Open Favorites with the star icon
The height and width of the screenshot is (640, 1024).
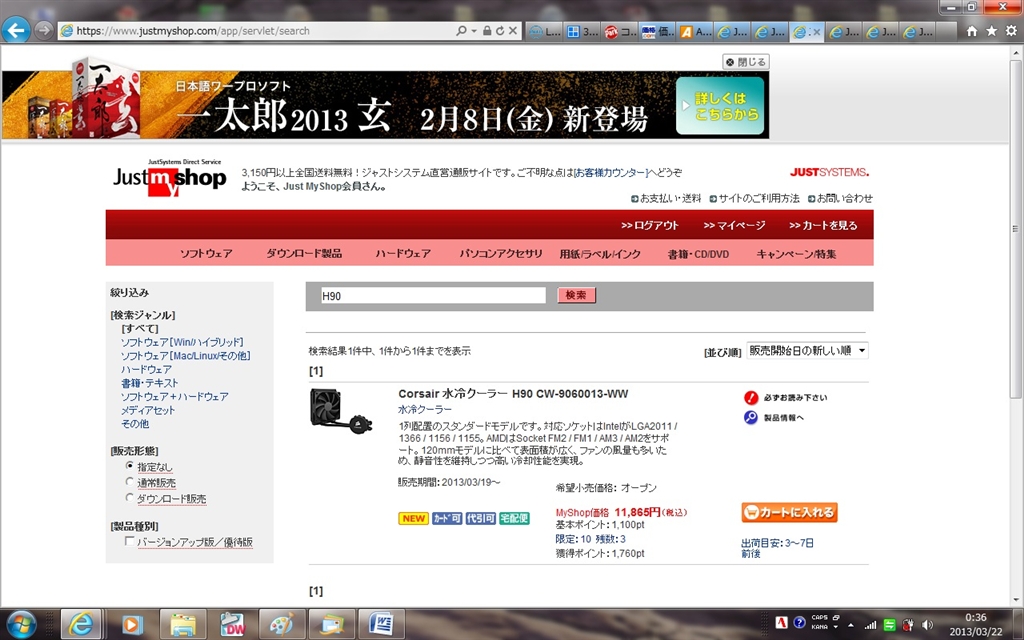coord(991,31)
